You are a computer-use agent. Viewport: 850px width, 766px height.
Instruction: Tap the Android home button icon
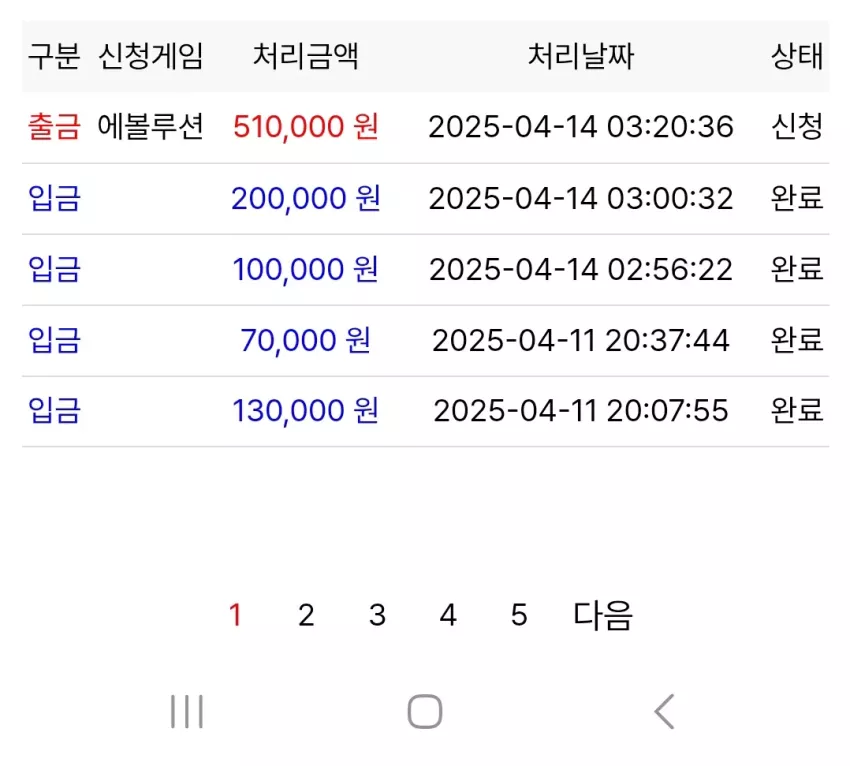425,711
